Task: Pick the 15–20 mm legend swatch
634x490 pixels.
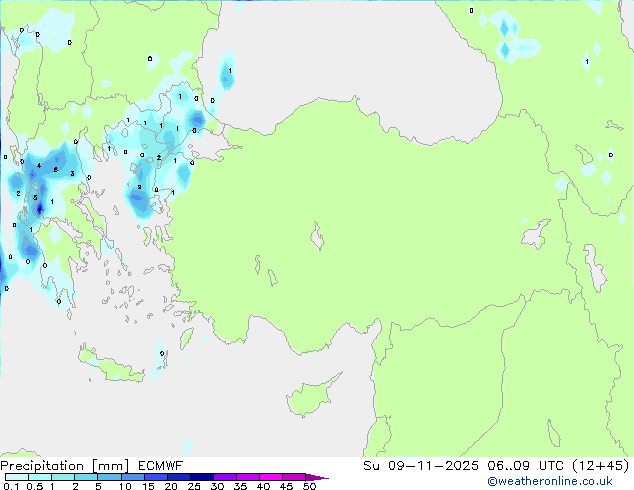Action: point(156,477)
